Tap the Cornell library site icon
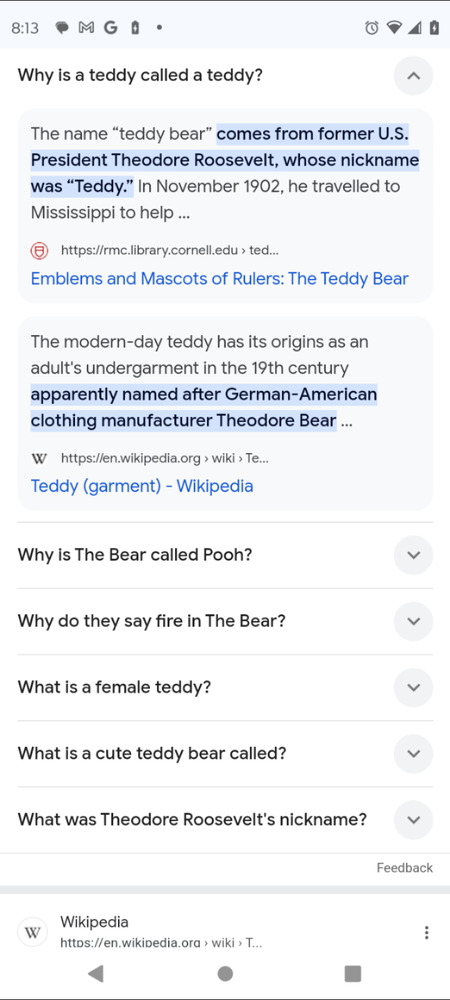Screen dimensions: 450x1000 (40, 251)
